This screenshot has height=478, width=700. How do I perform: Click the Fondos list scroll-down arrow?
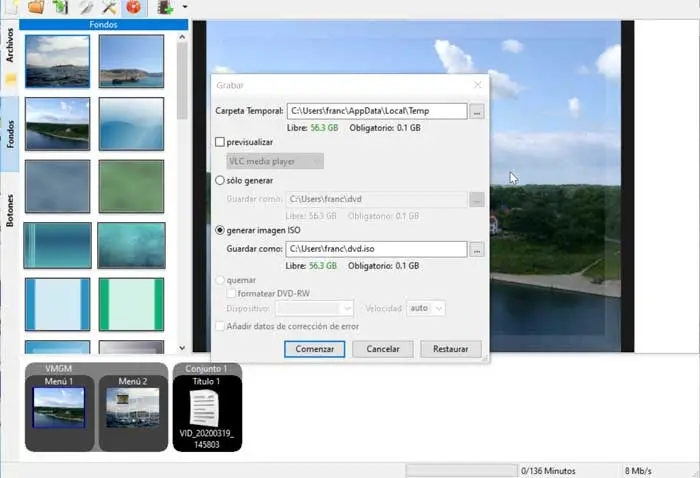click(x=182, y=348)
